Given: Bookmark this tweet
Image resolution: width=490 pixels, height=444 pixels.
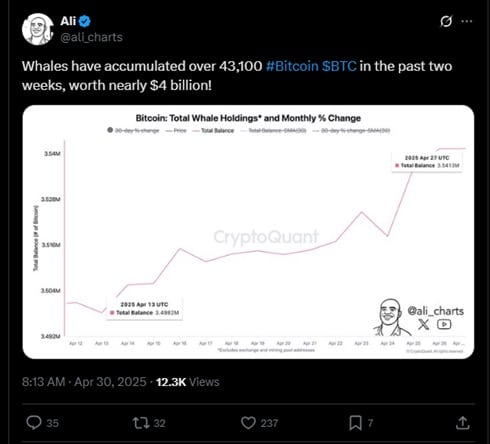Looking at the screenshot, I should pos(355,423).
